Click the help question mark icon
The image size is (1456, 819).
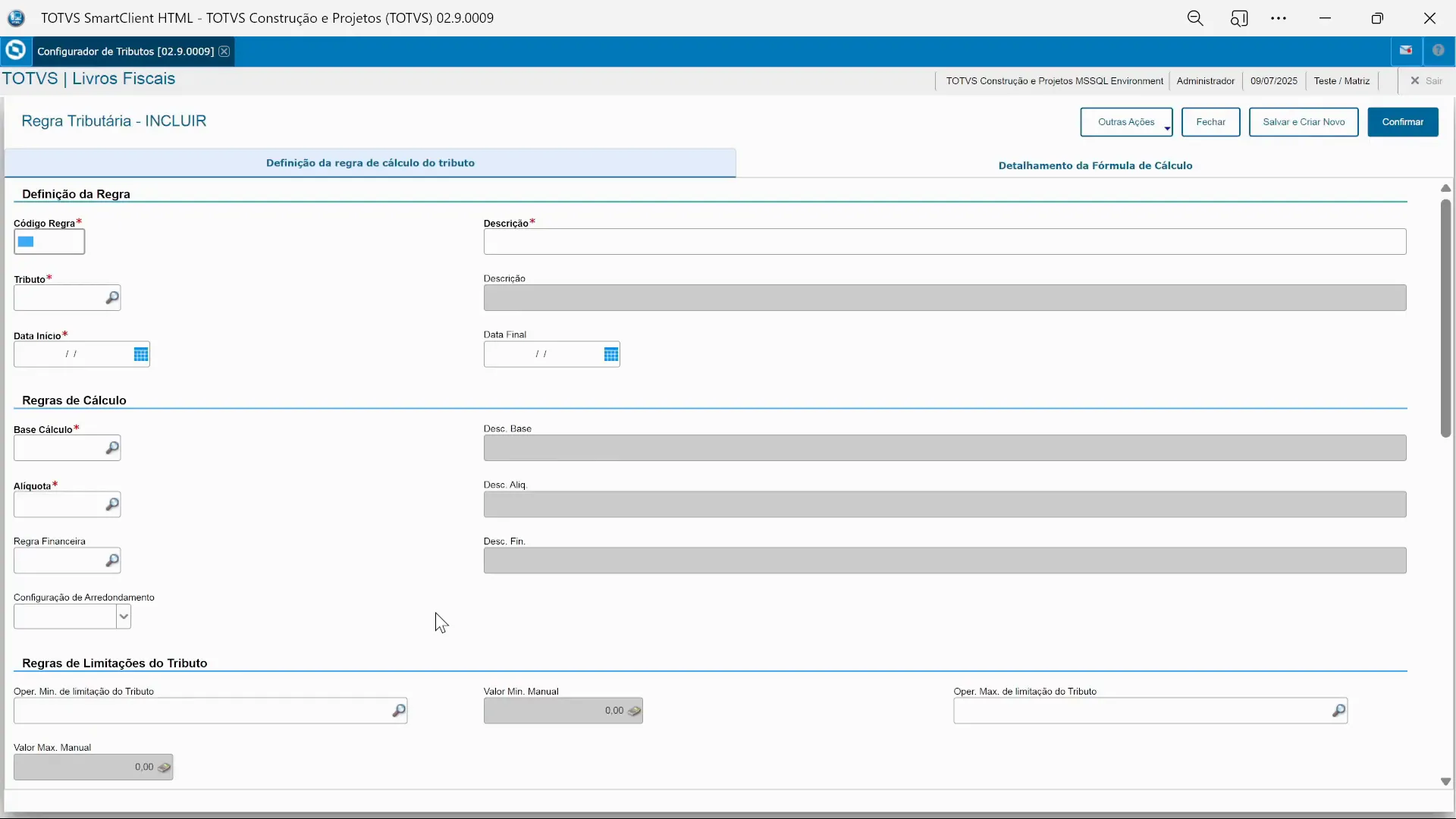coord(1439,51)
